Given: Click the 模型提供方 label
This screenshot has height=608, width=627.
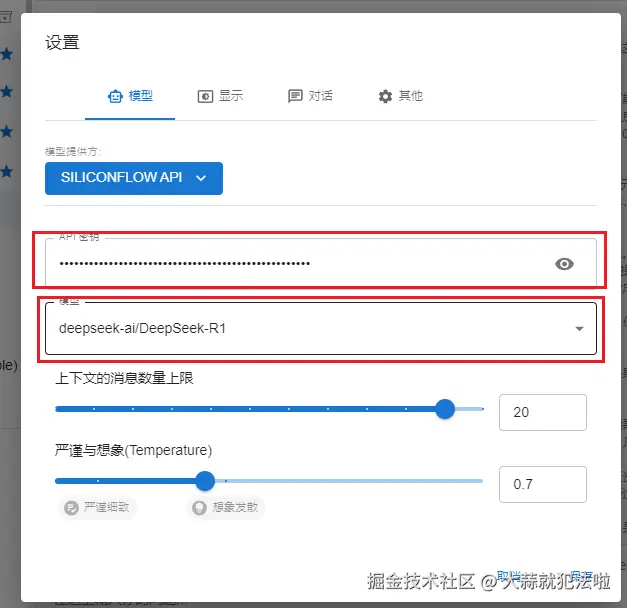Looking at the screenshot, I should 73,152.
